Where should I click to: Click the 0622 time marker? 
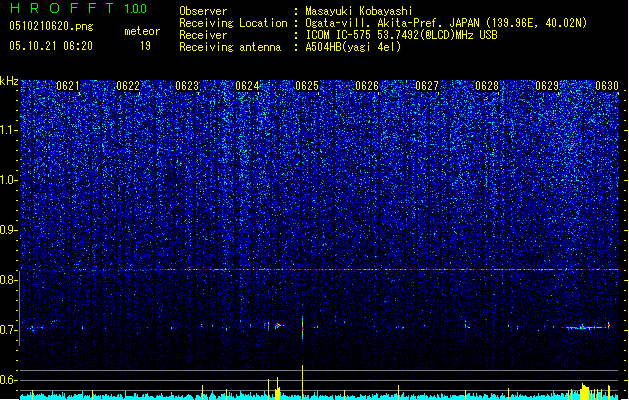click(x=128, y=86)
